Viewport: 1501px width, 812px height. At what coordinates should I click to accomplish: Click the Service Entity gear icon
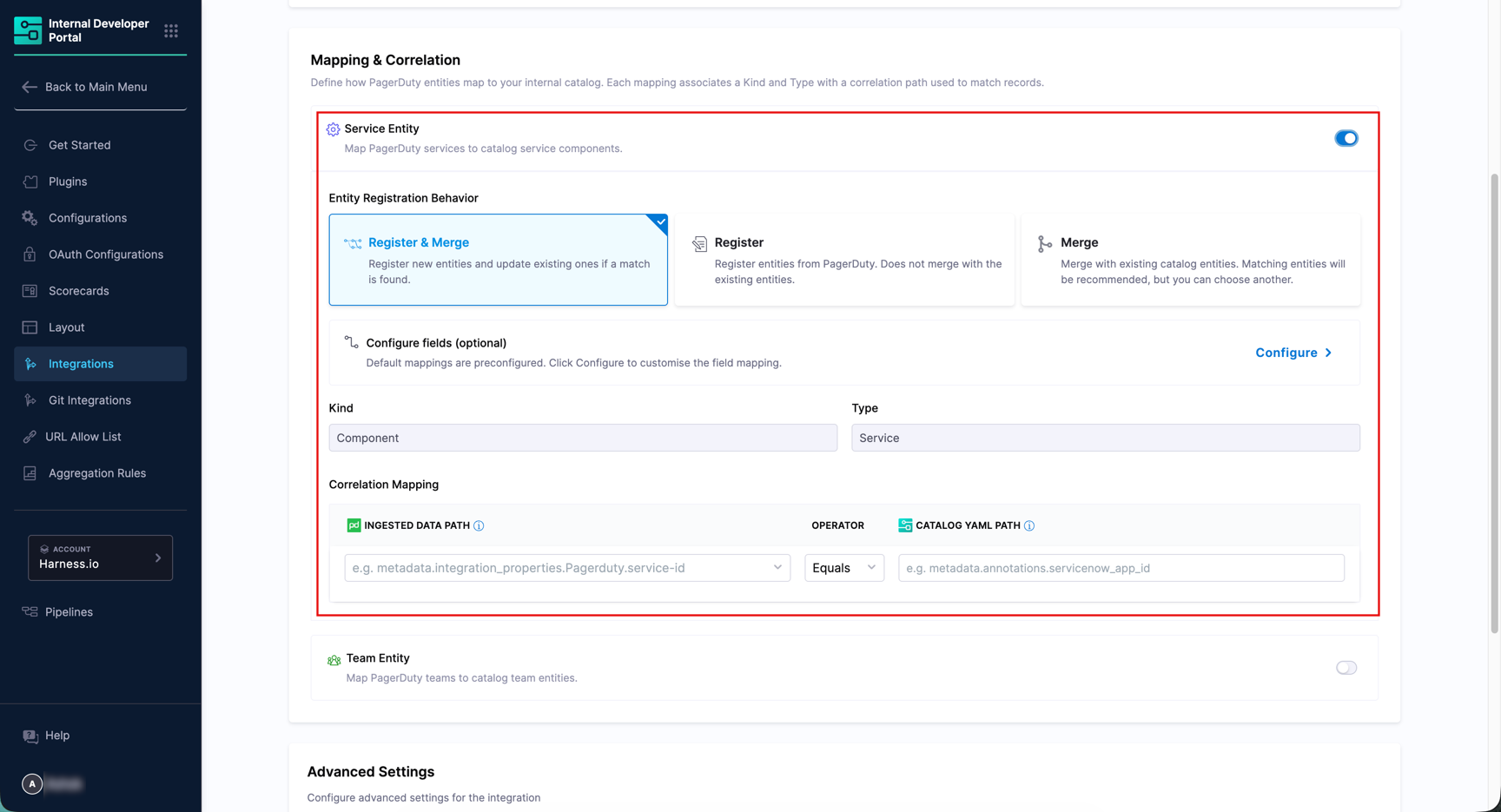tap(333, 129)
